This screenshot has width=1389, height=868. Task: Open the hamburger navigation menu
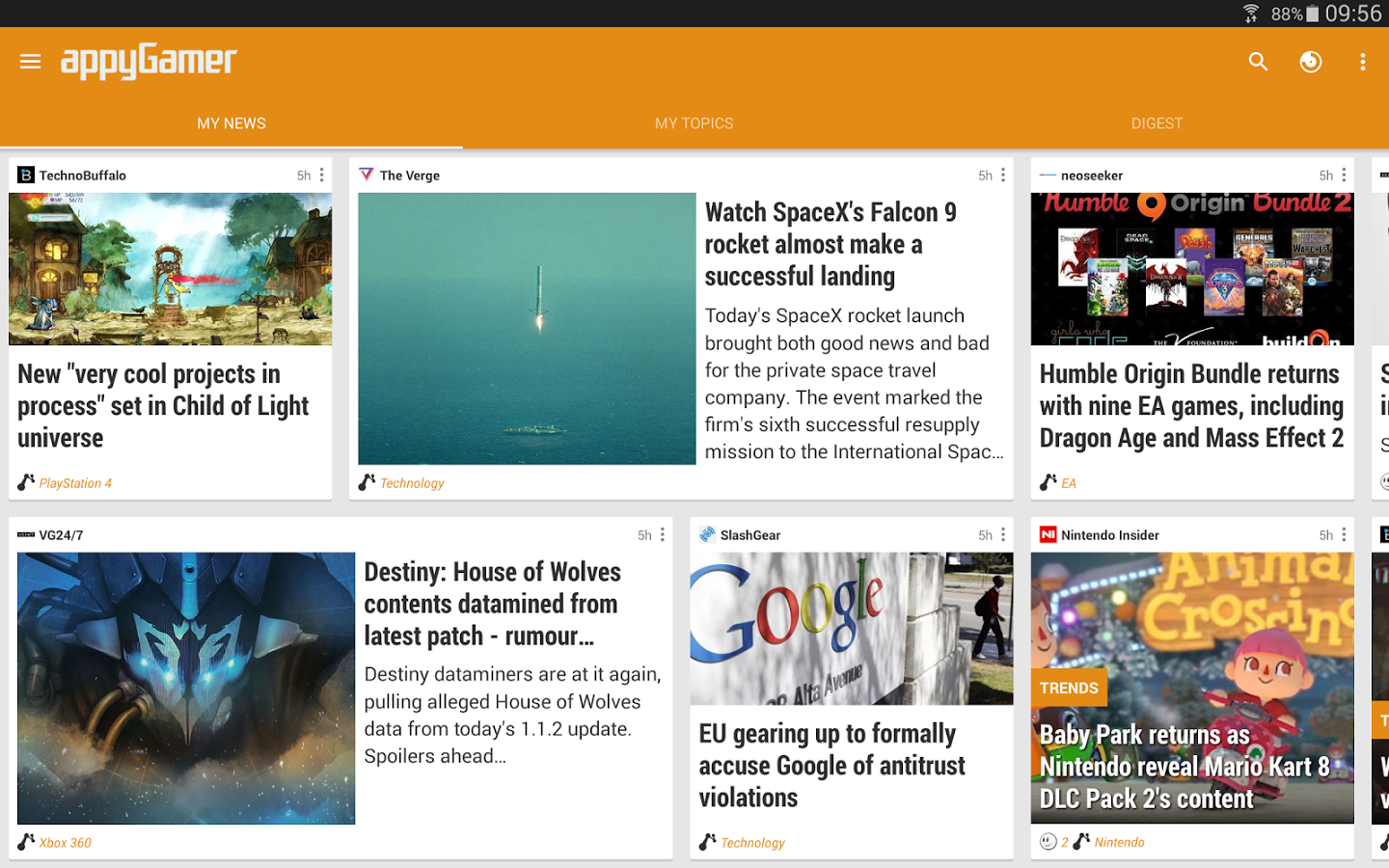click(30, 62)
